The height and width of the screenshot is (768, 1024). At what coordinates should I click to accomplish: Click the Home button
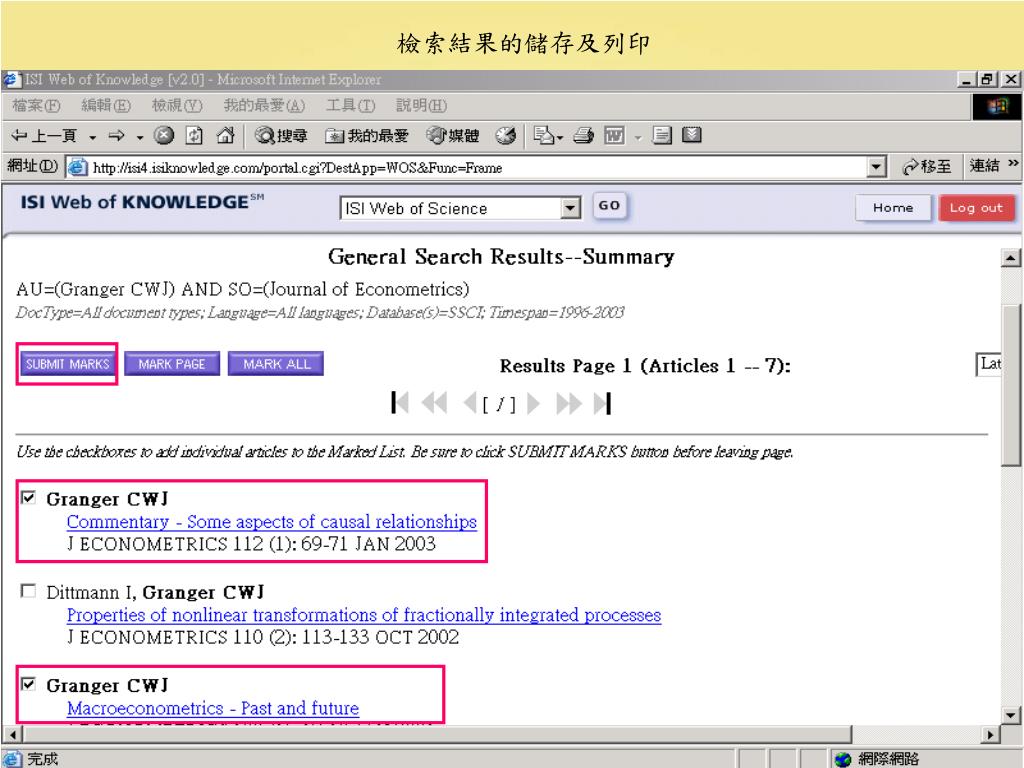pyautogui.click(x=893, y=208)
